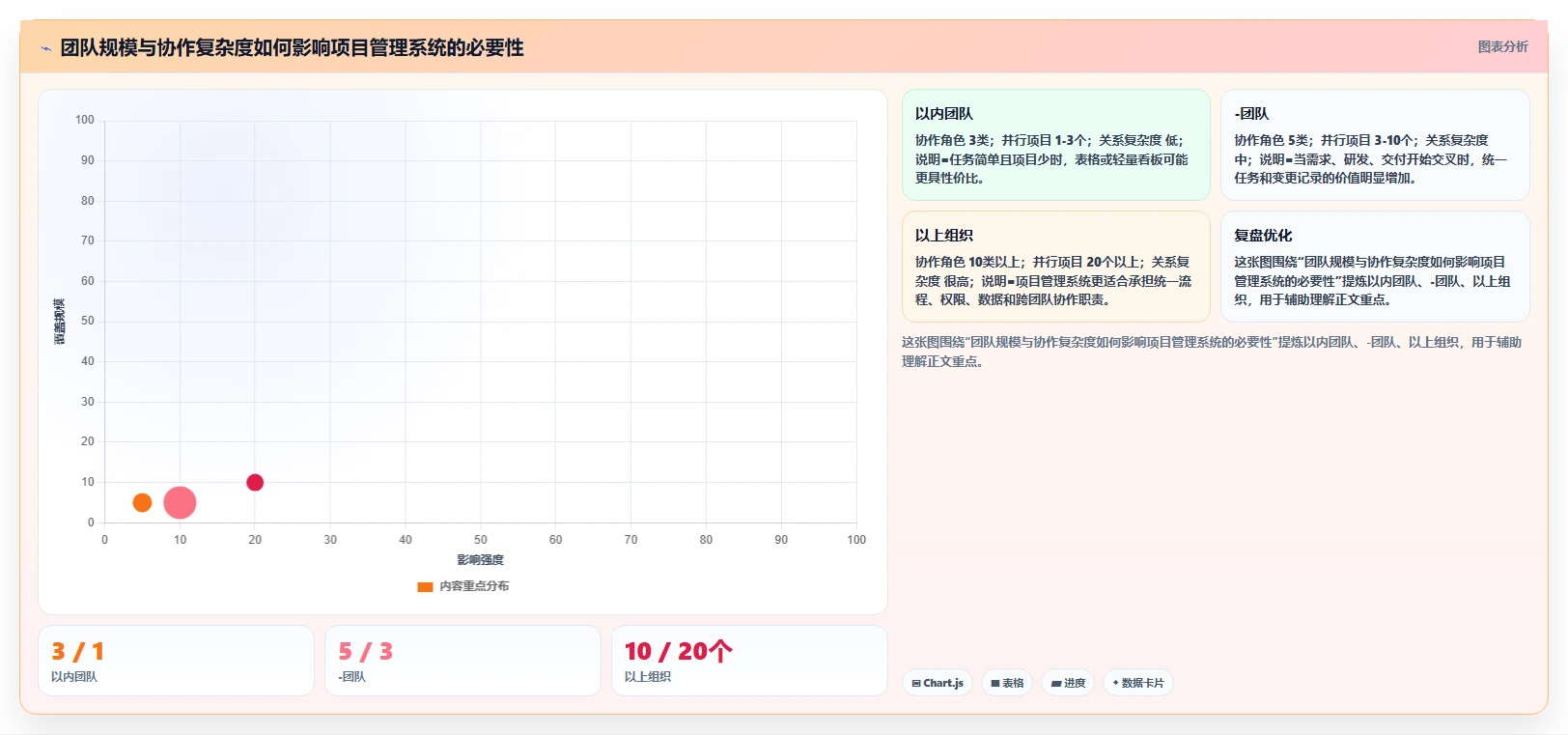Click the 以内团队 label under 3 / 1
1568x735 pixels.
pyautogui.click(x=74, y=677)
